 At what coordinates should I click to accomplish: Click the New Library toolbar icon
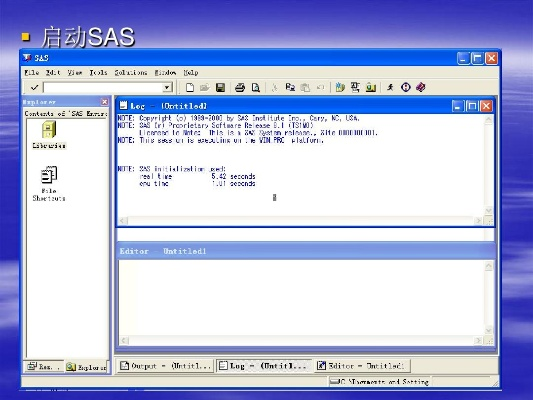pos(340,87)
